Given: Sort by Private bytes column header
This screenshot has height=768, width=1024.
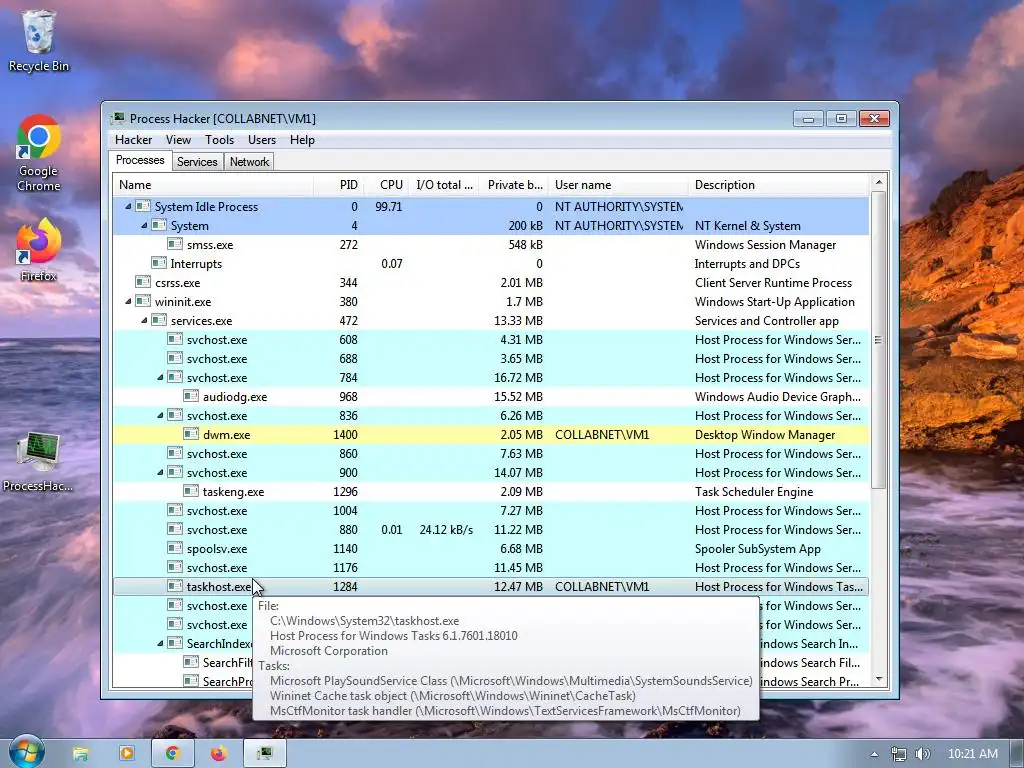Looking at the screenshot, I should pyautogui.click(x=514, y=185).
